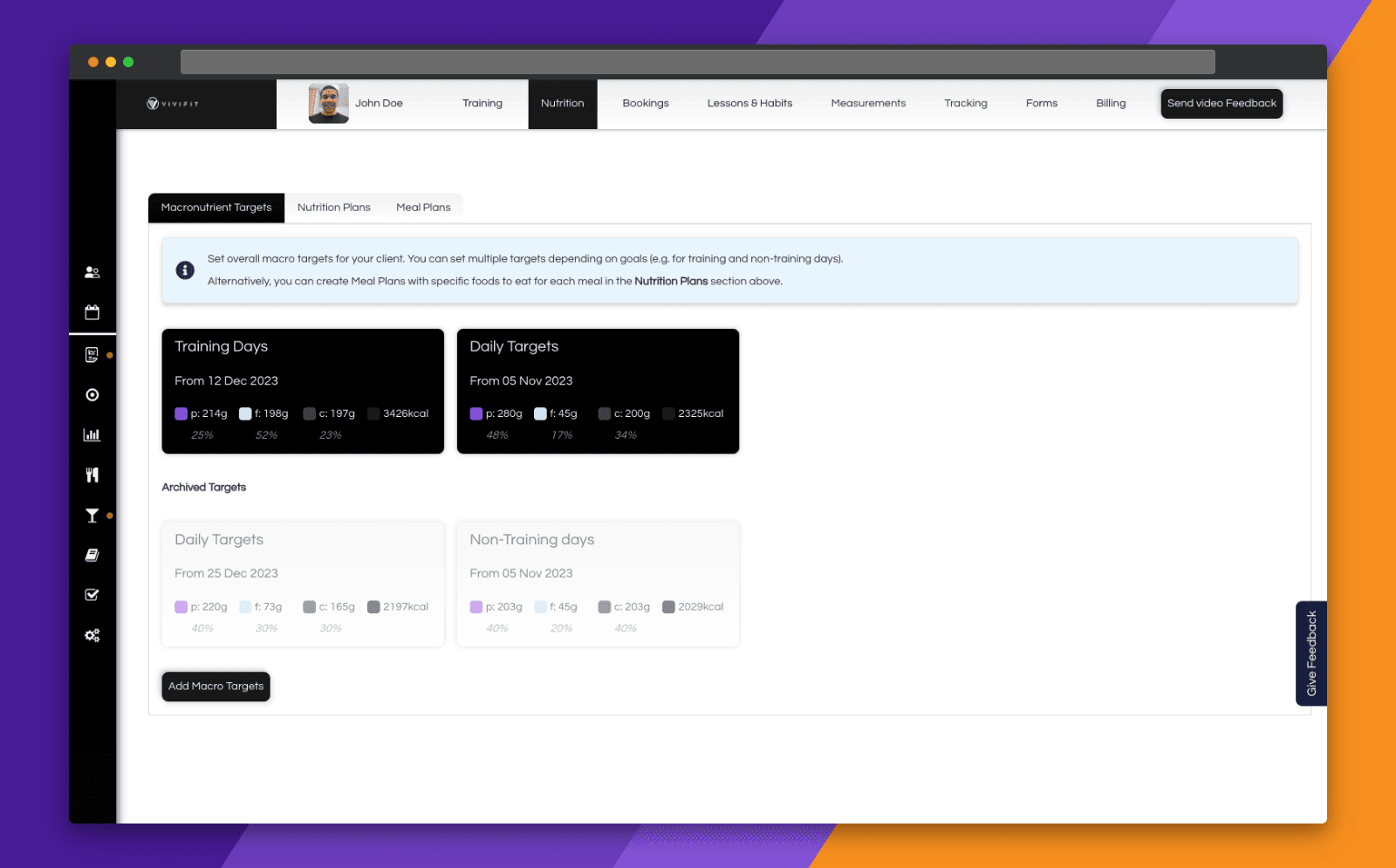Viewport: 1396px width, 868px height.
Task: Click the info icon in the banner
Action: (x=185, y=270)
